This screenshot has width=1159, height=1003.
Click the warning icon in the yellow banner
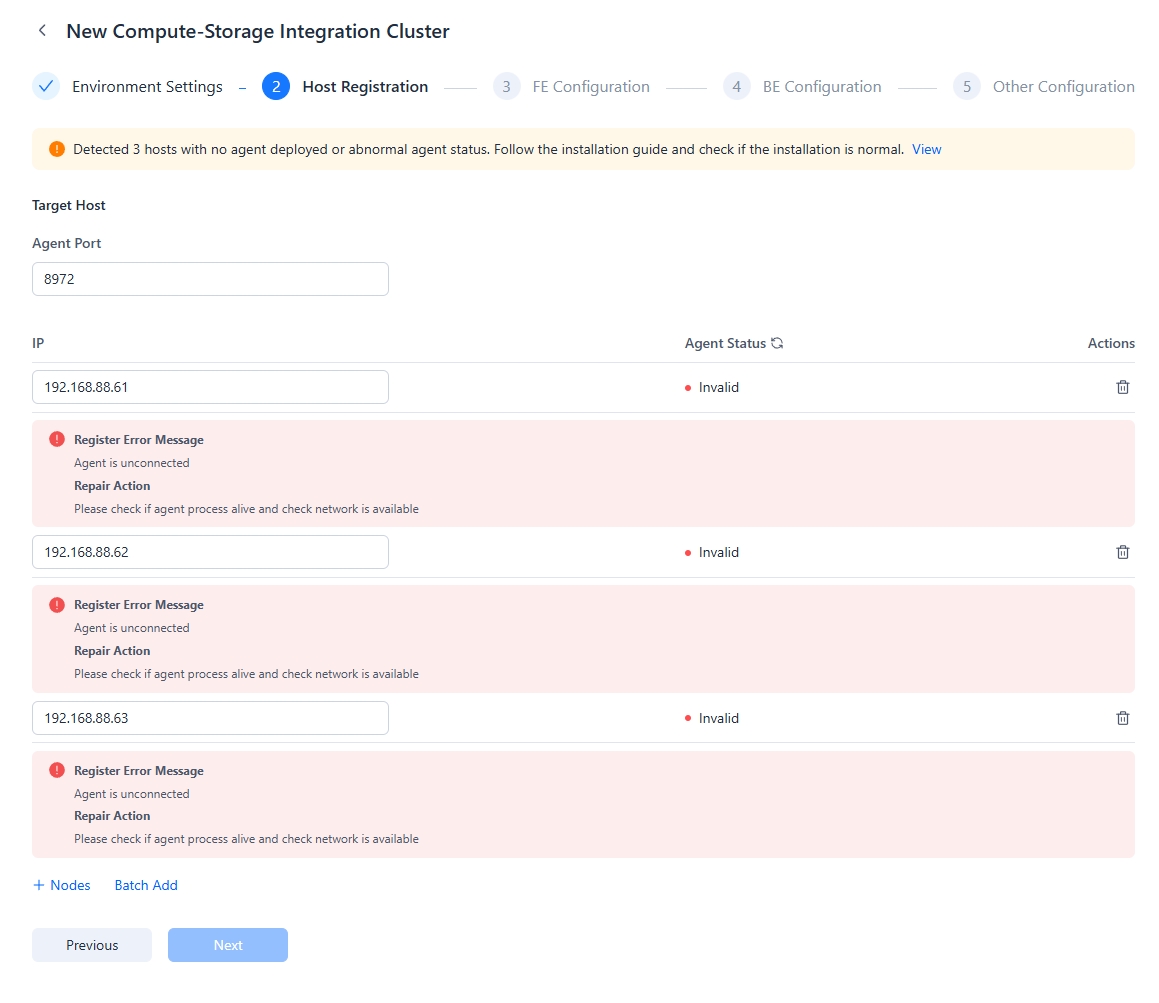57,148
